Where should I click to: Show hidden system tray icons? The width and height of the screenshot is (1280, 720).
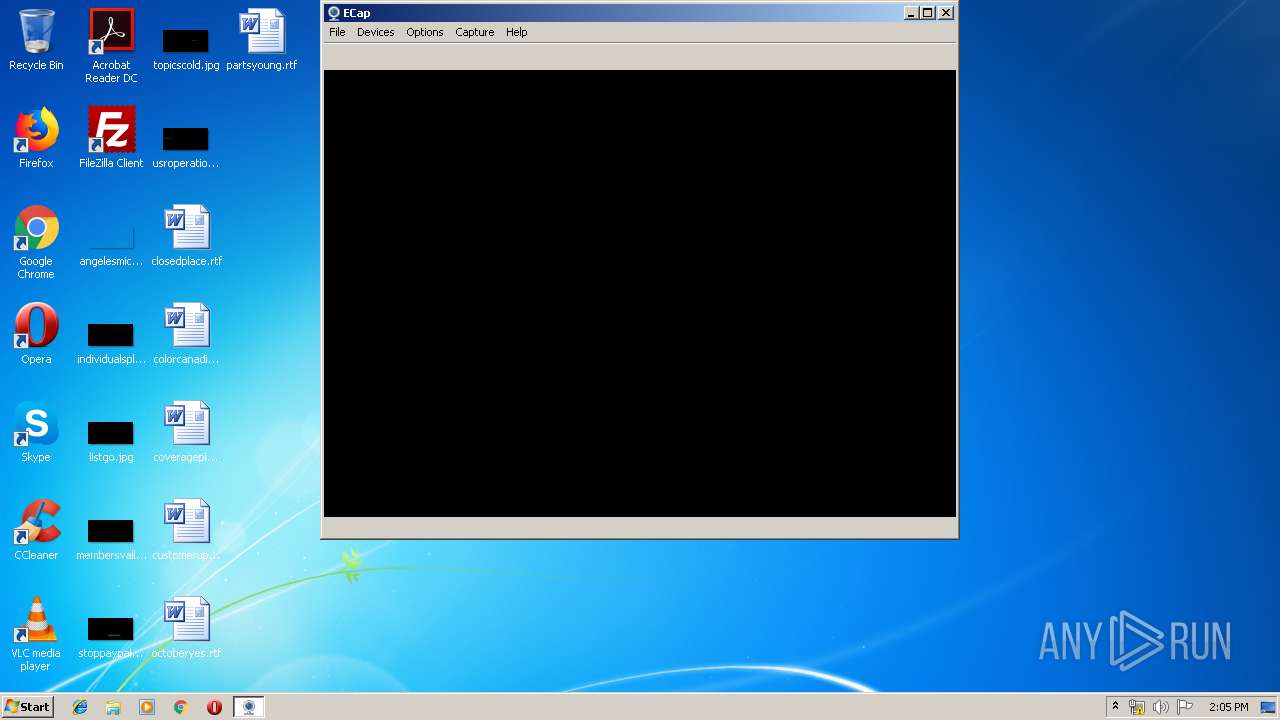(x=1115, y=707)
